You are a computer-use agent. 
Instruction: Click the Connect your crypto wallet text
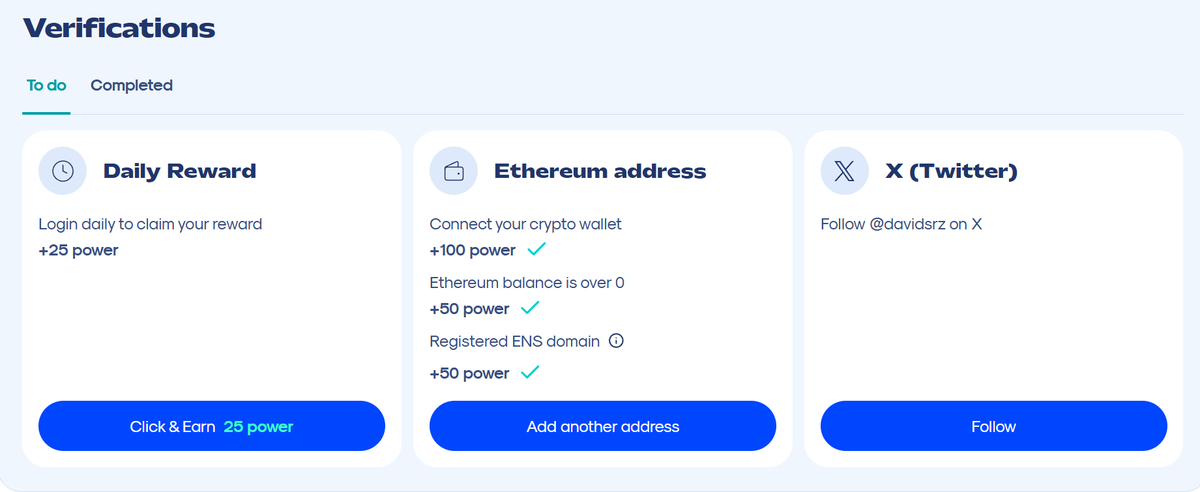point(525,224)
